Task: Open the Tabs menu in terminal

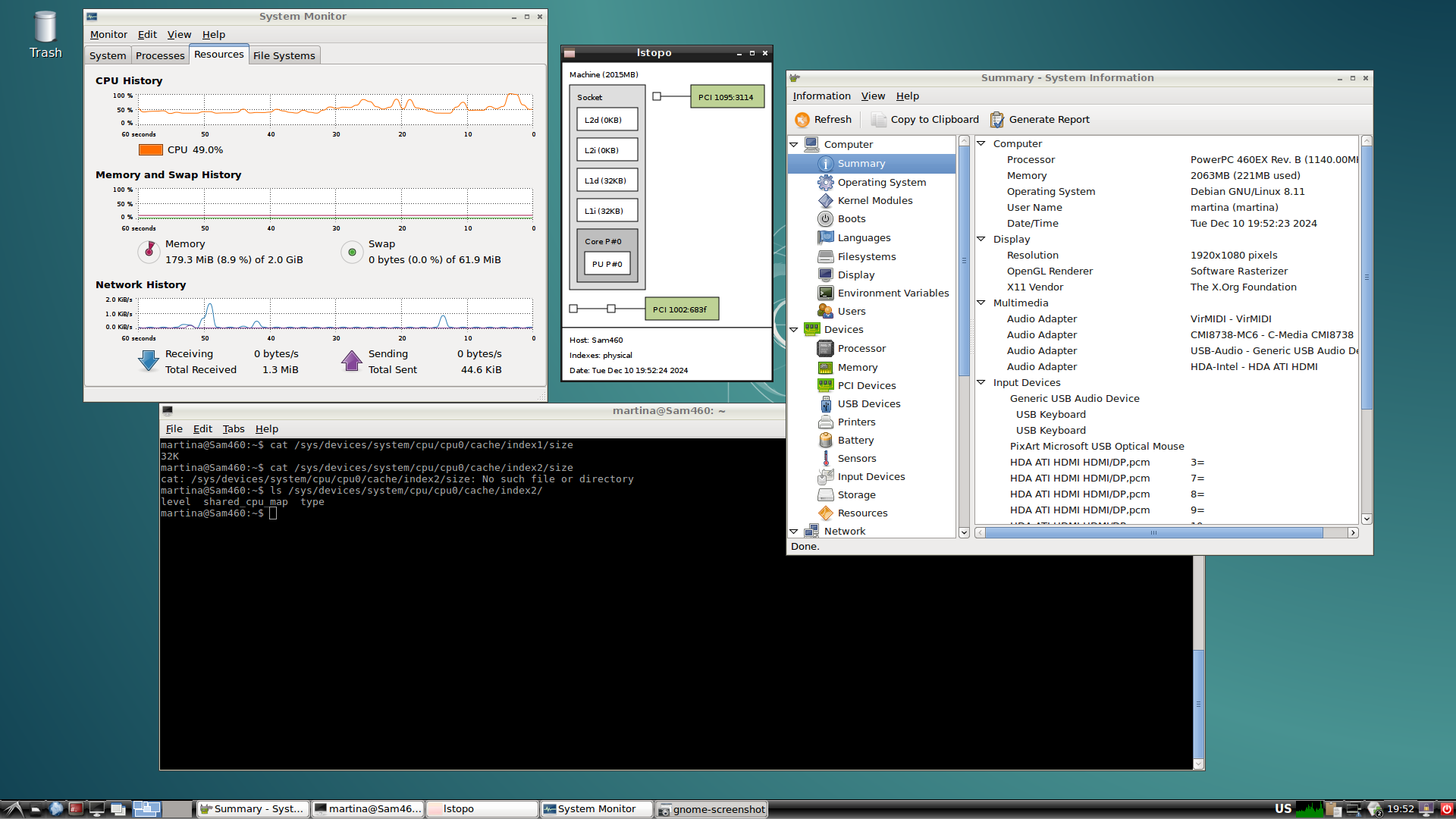Action: click(x=233, y=429)
